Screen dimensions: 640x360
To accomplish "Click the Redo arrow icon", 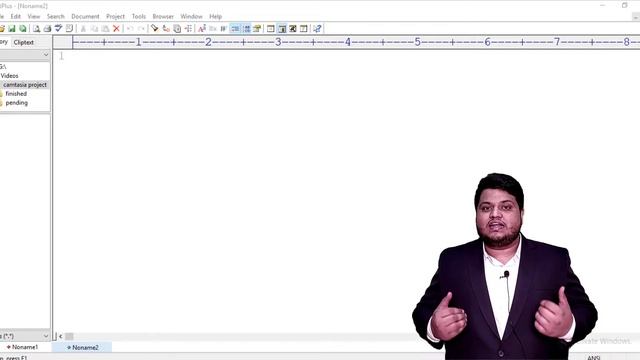I will click(x=141, y=29).
